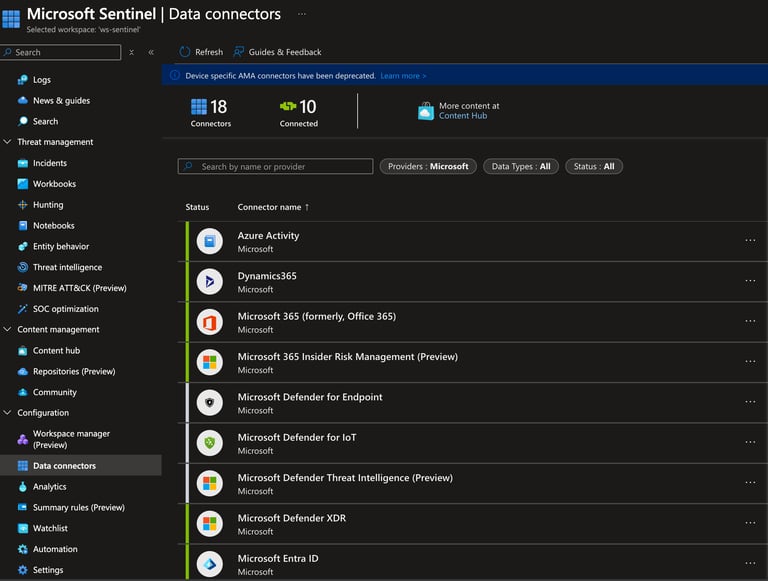Click the SOC optimization wand icon
Image resolution: width=768 pixels, height=581 pixels.
pyautogui.click(x=23, y=309)
